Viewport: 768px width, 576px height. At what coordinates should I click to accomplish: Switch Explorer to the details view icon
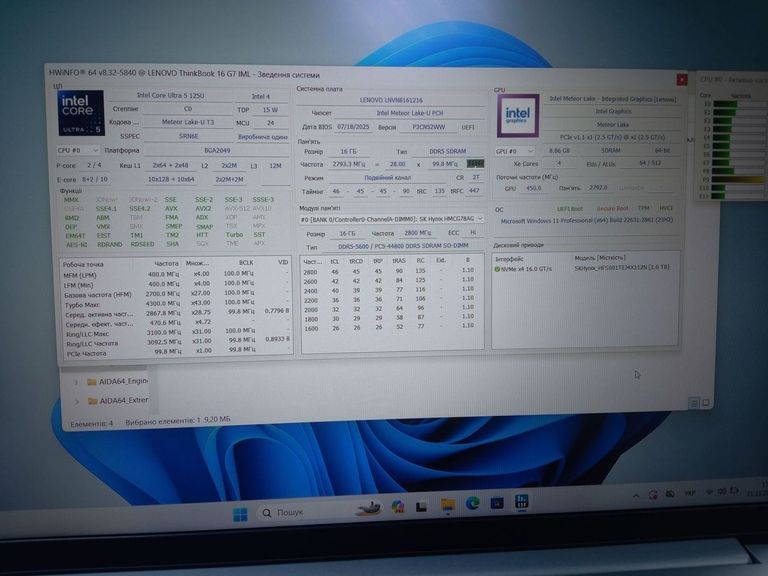click(x=694, y=403)
